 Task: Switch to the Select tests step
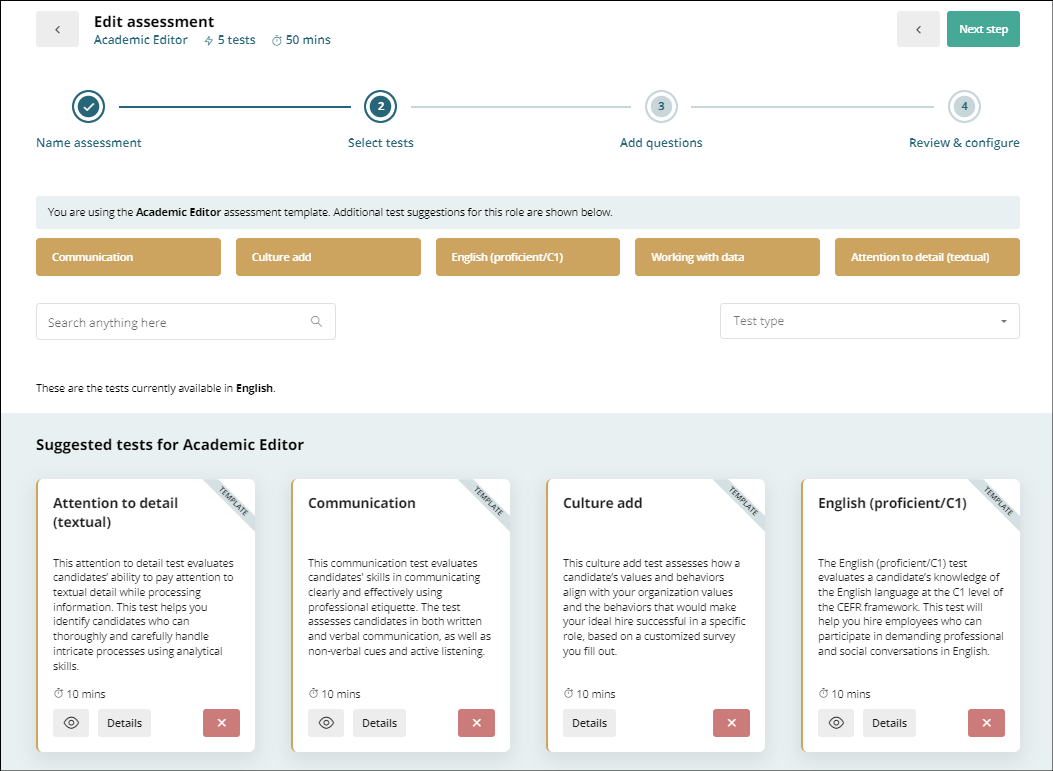click(x=380, y=106)
